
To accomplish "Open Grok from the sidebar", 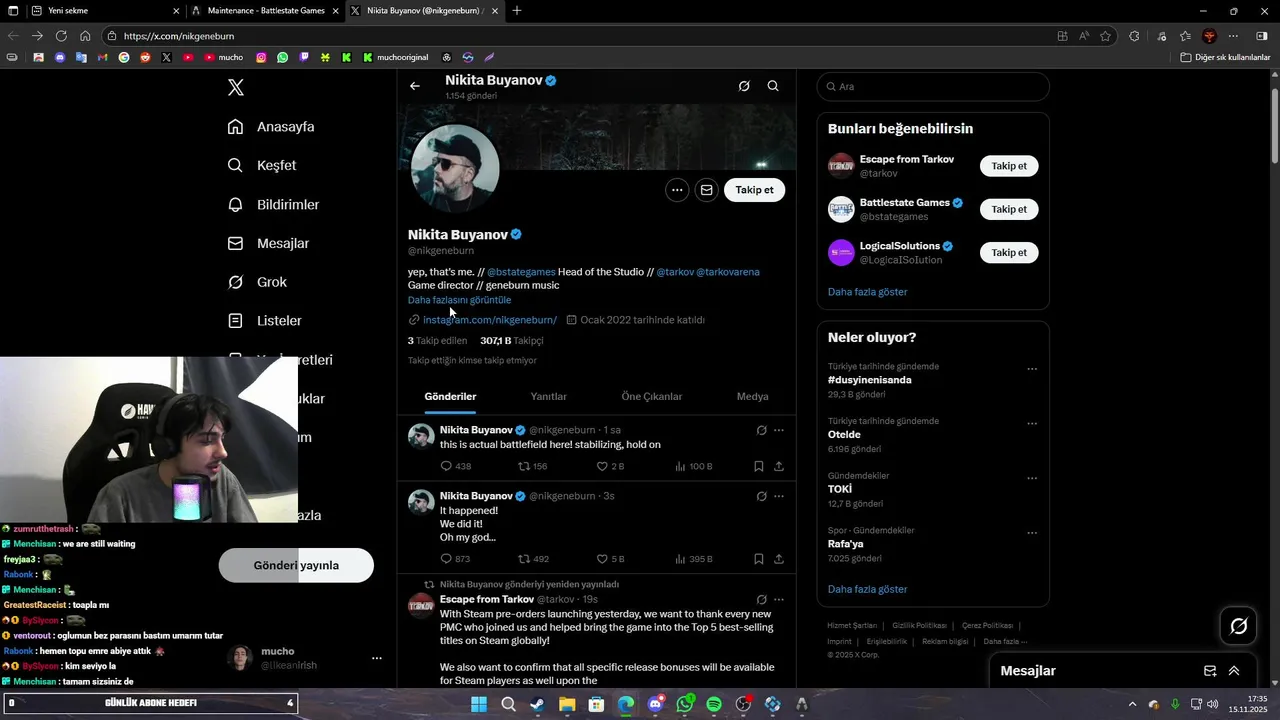I will tap(257, 283).
